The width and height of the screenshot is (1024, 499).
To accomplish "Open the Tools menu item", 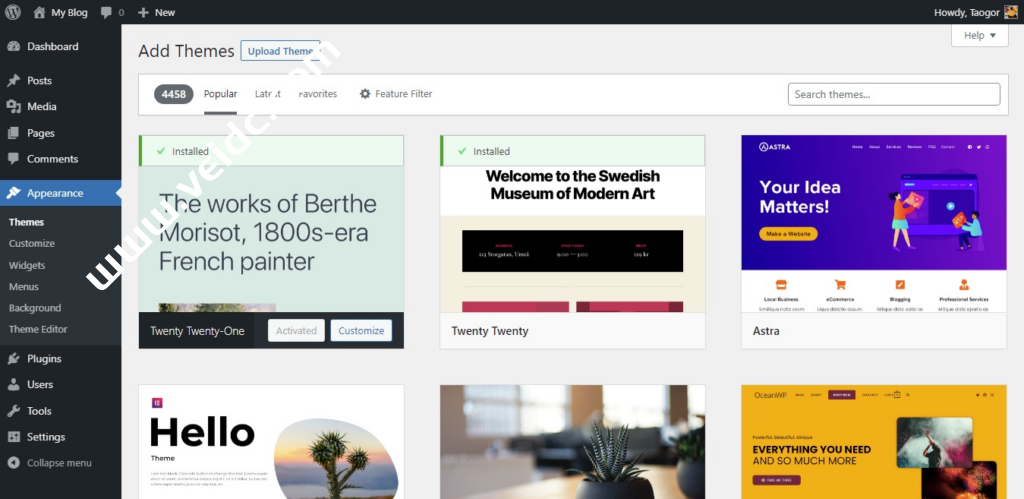I will (61, 411).
